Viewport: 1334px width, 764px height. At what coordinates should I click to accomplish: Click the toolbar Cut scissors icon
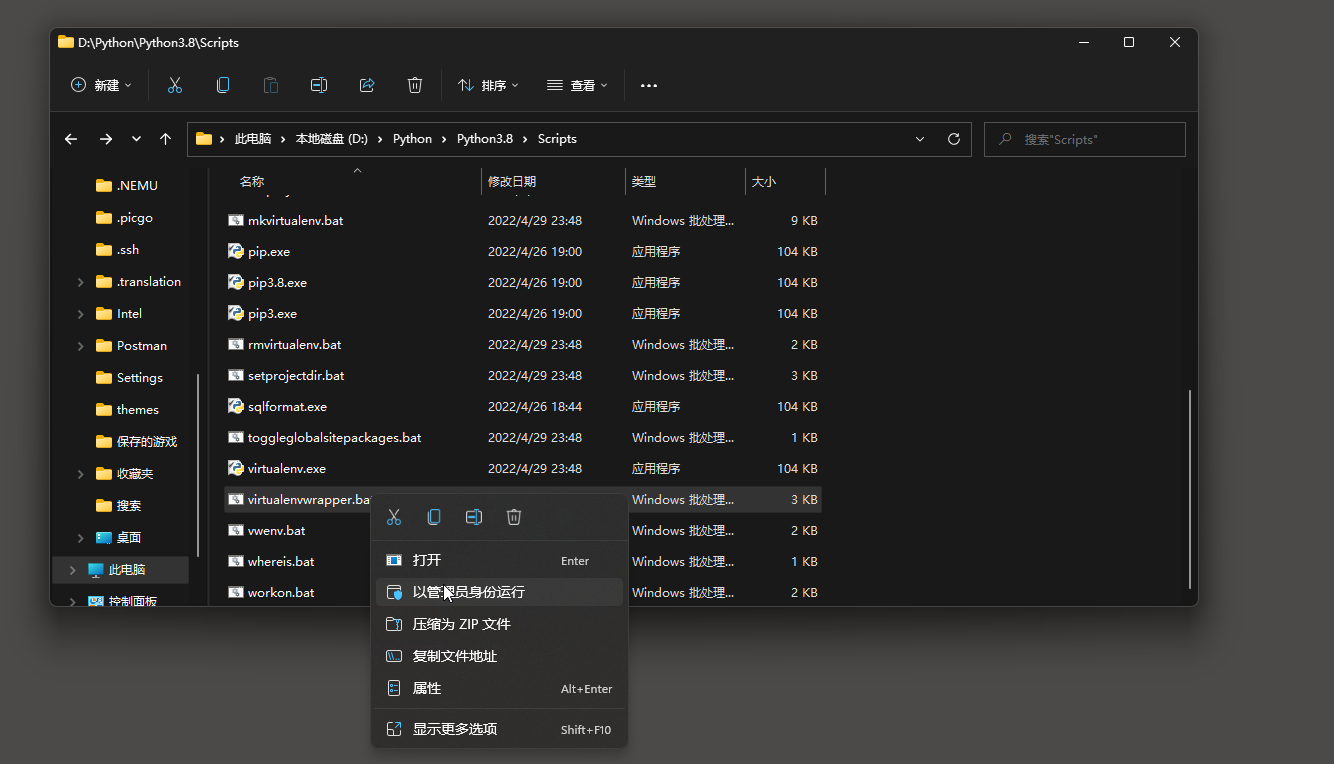[175, 86]
